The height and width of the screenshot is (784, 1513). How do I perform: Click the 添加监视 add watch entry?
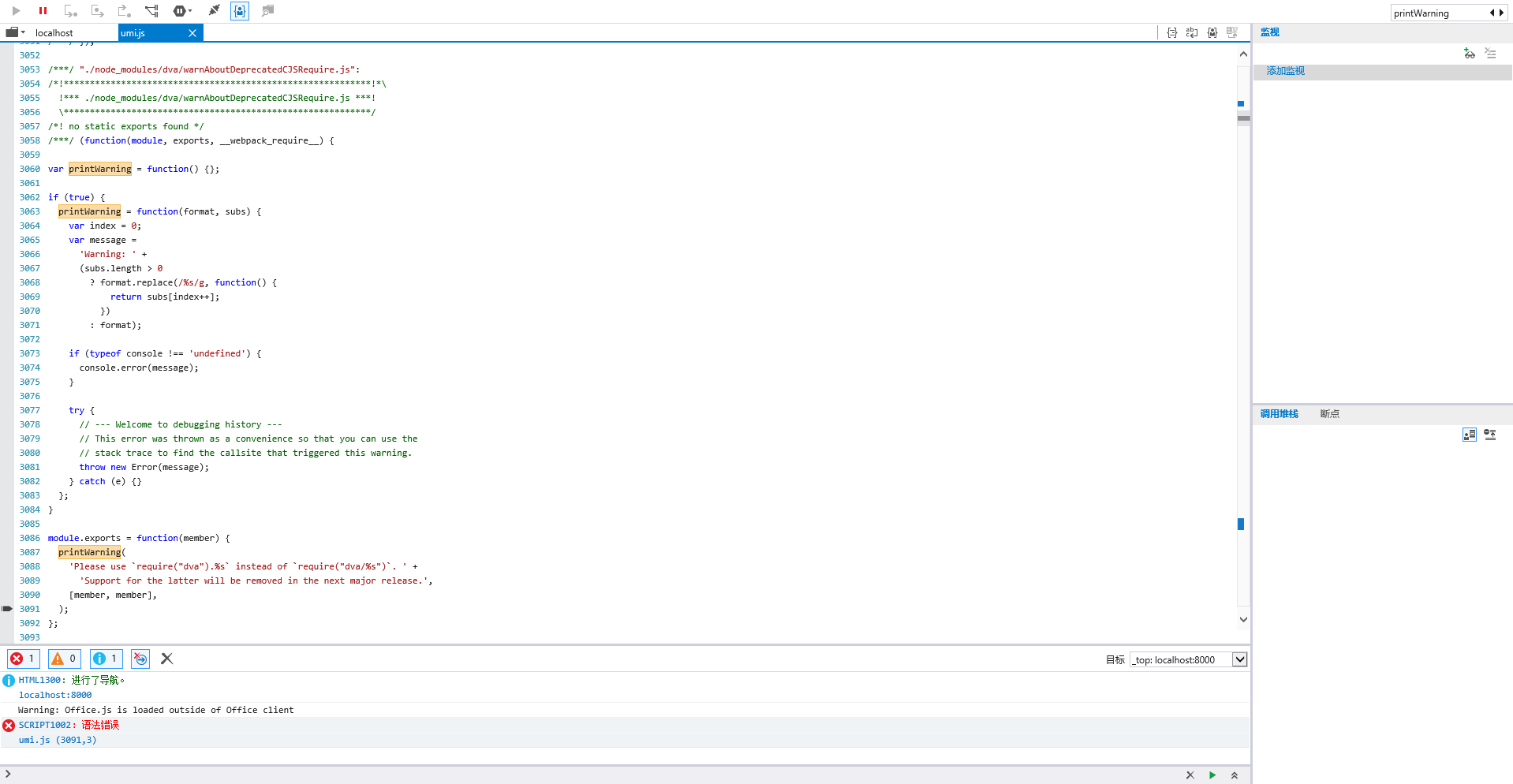click(1286, 71)
